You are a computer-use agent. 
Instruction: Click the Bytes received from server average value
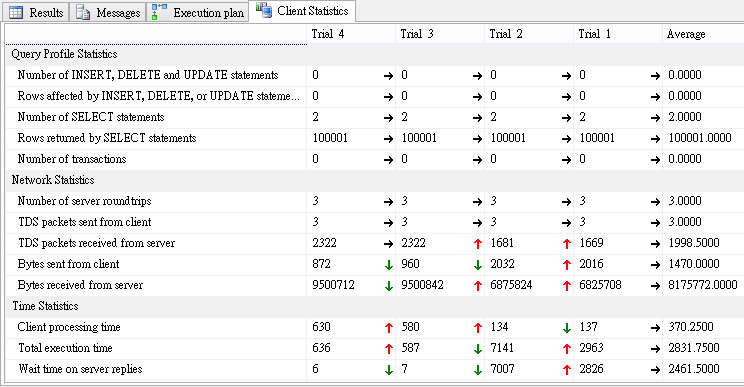[x=703, y=285]
